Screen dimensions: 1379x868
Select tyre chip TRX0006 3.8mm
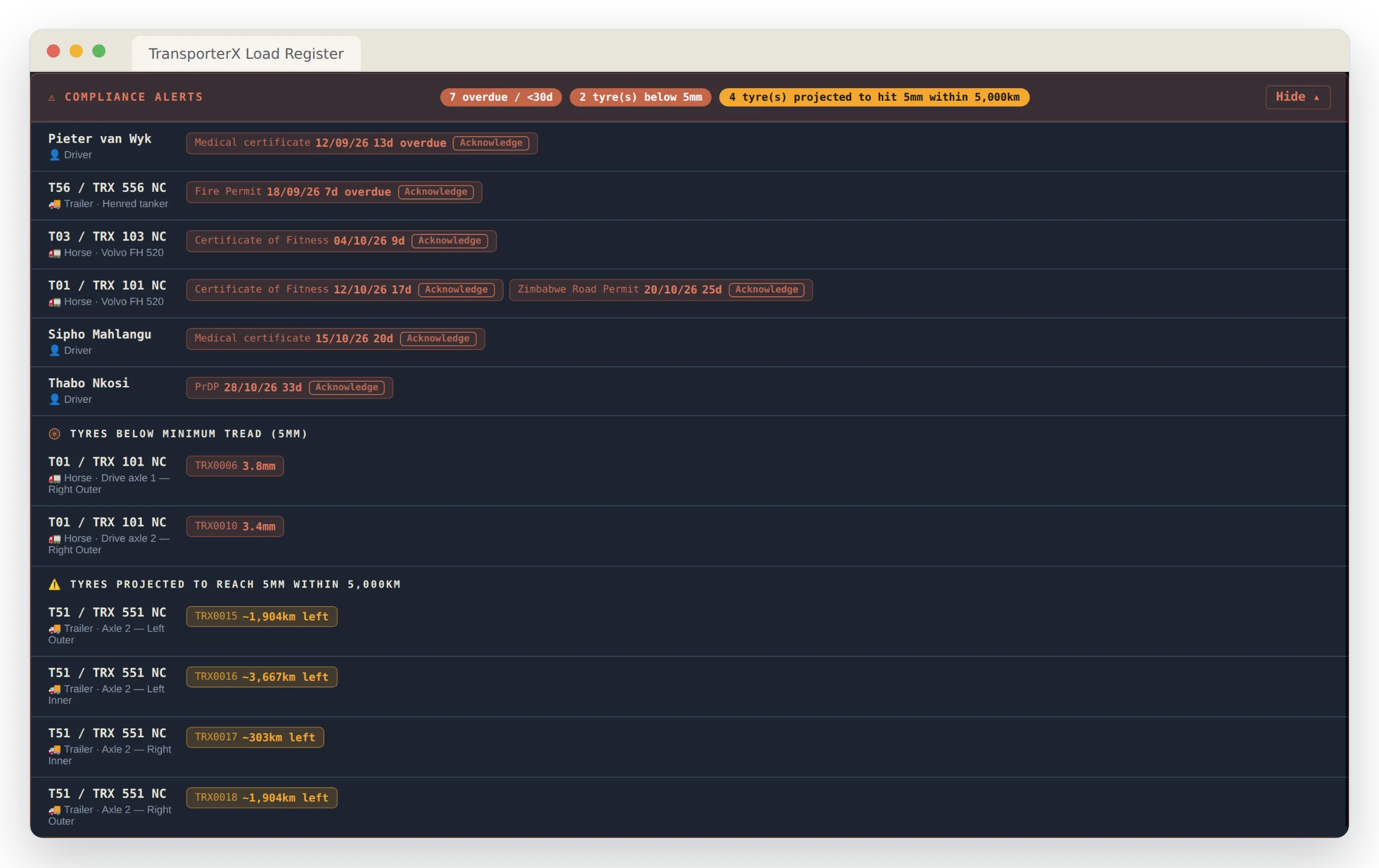click(235, 466)
